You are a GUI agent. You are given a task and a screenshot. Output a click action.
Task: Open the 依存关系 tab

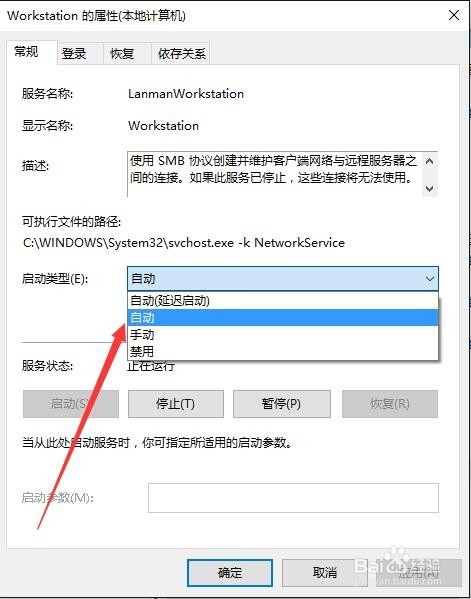pos(181,53)
